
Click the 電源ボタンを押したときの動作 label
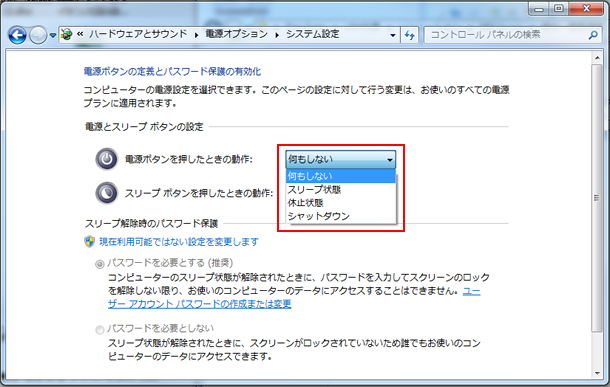point(189,159)
